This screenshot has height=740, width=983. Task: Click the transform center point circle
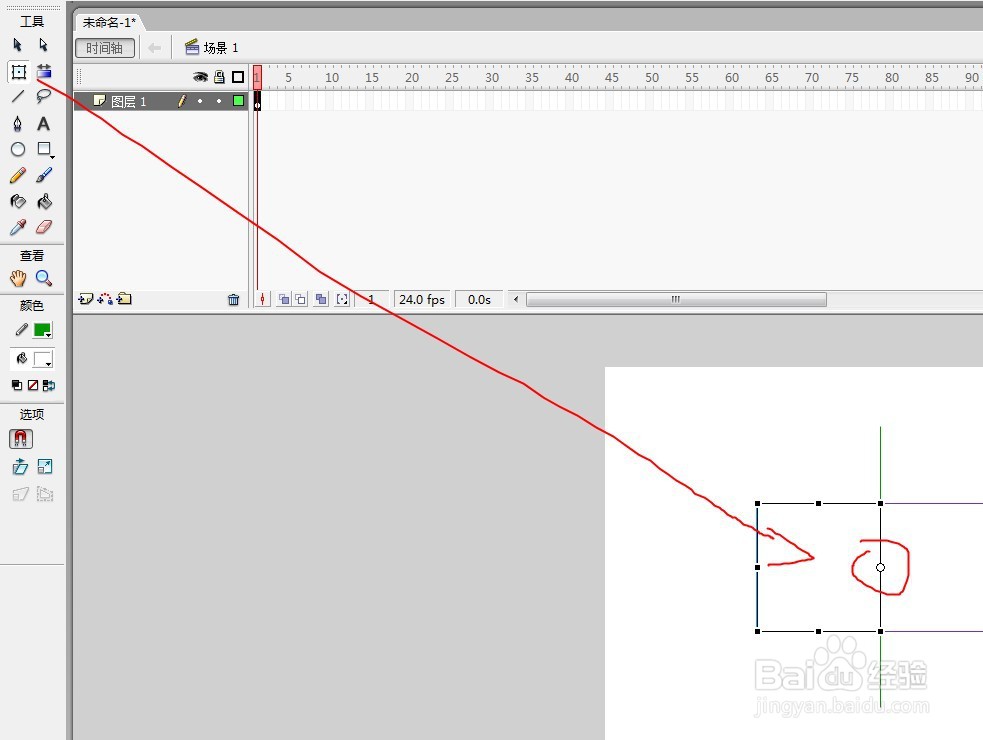(880, 568)
